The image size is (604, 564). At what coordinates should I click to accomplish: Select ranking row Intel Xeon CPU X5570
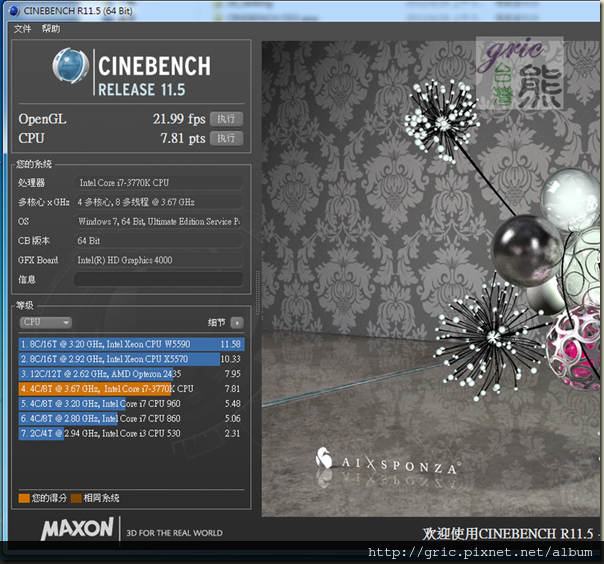coord(131,359)
